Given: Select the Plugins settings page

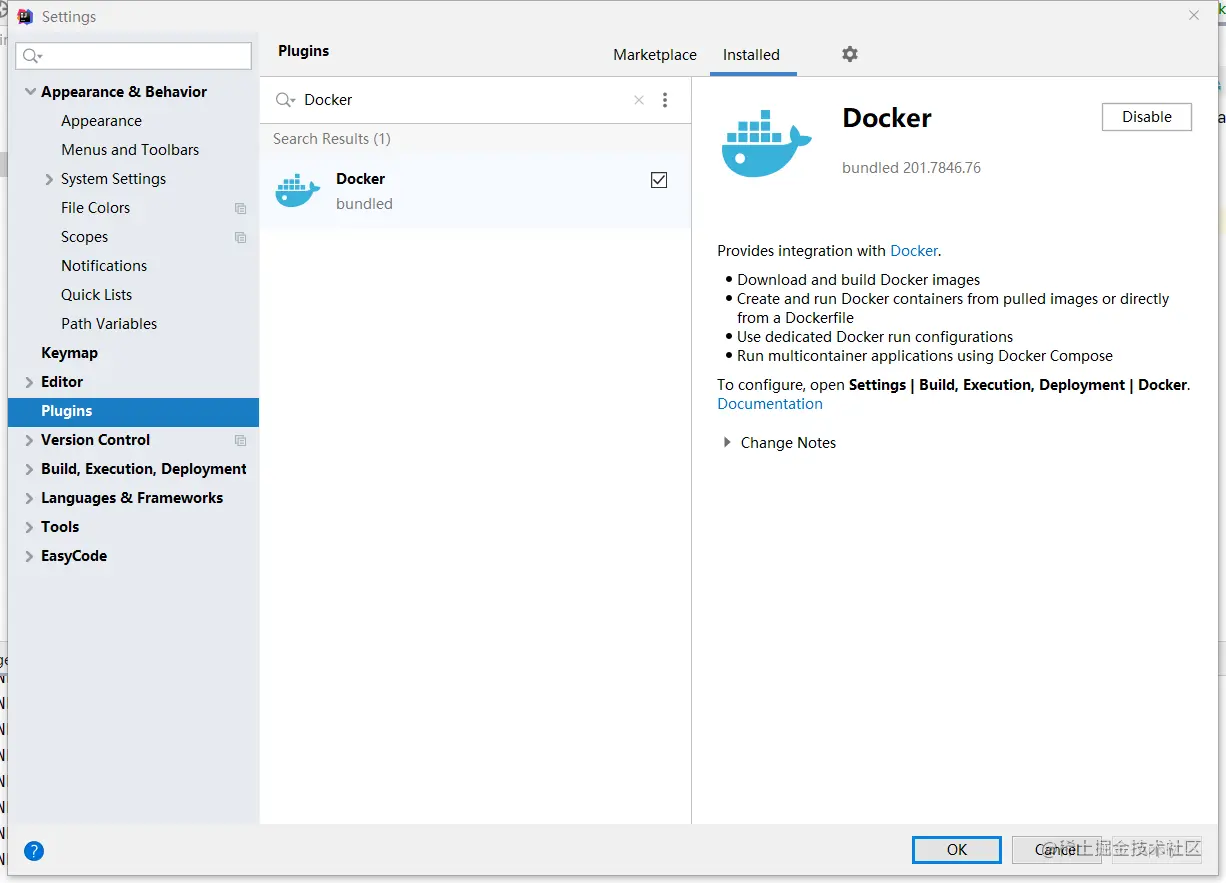Looking at the screenshot, I should pos(133,411).
